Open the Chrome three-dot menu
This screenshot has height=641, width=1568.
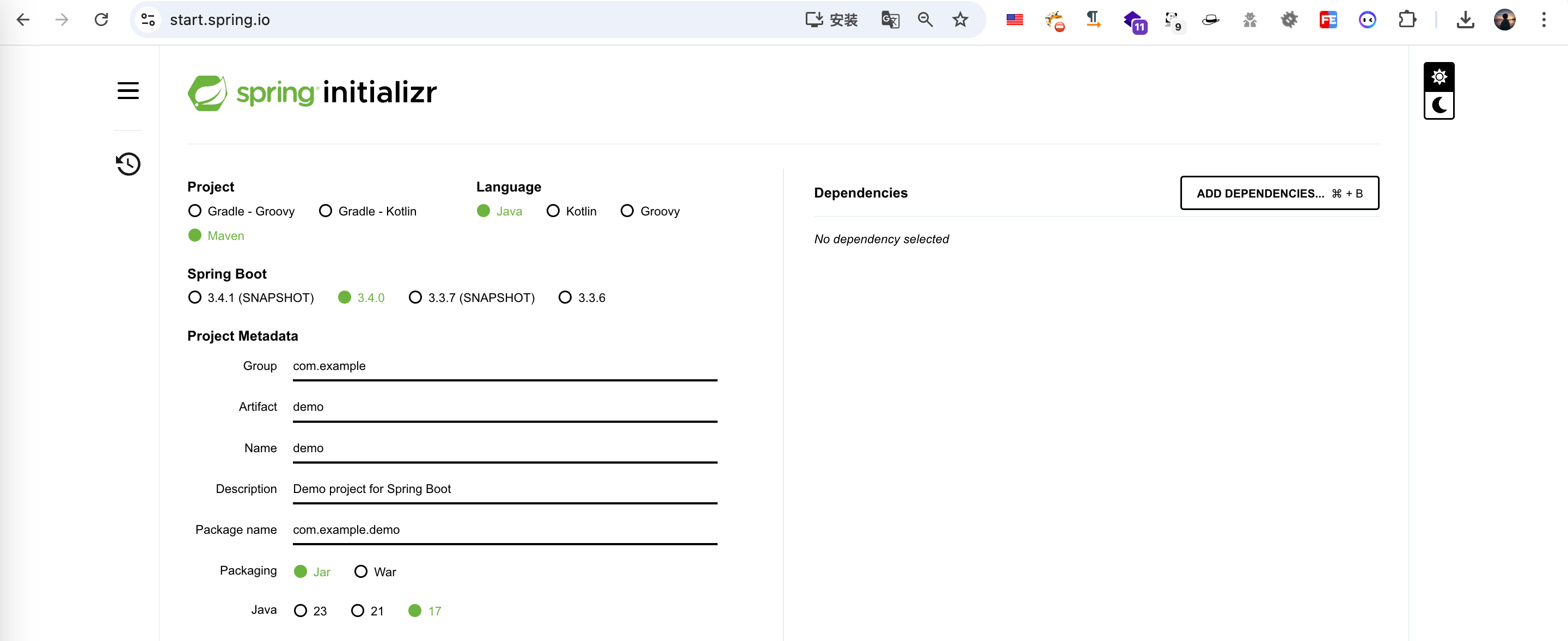pyautogui.click(x=1543, y=20)
